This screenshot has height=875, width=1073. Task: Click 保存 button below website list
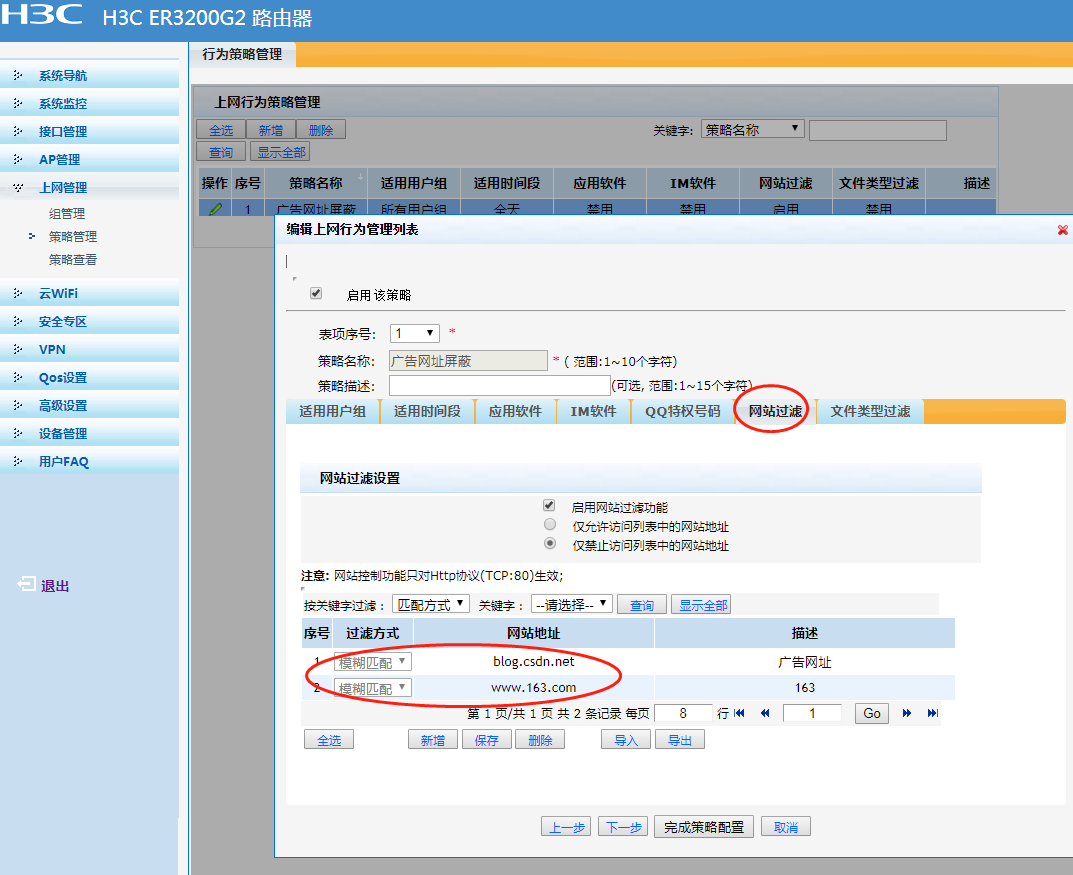[x=487, y=740]
